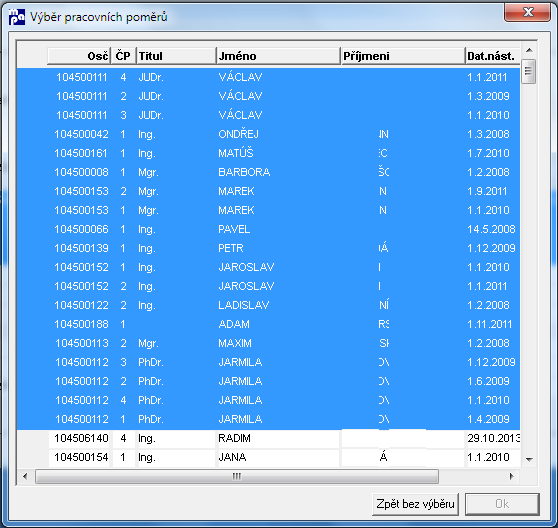The width and height of the screenshot is (558, 528).
Task: Close the Výběr pracovních poměrů dialog
Action: [x=527, y=12]
